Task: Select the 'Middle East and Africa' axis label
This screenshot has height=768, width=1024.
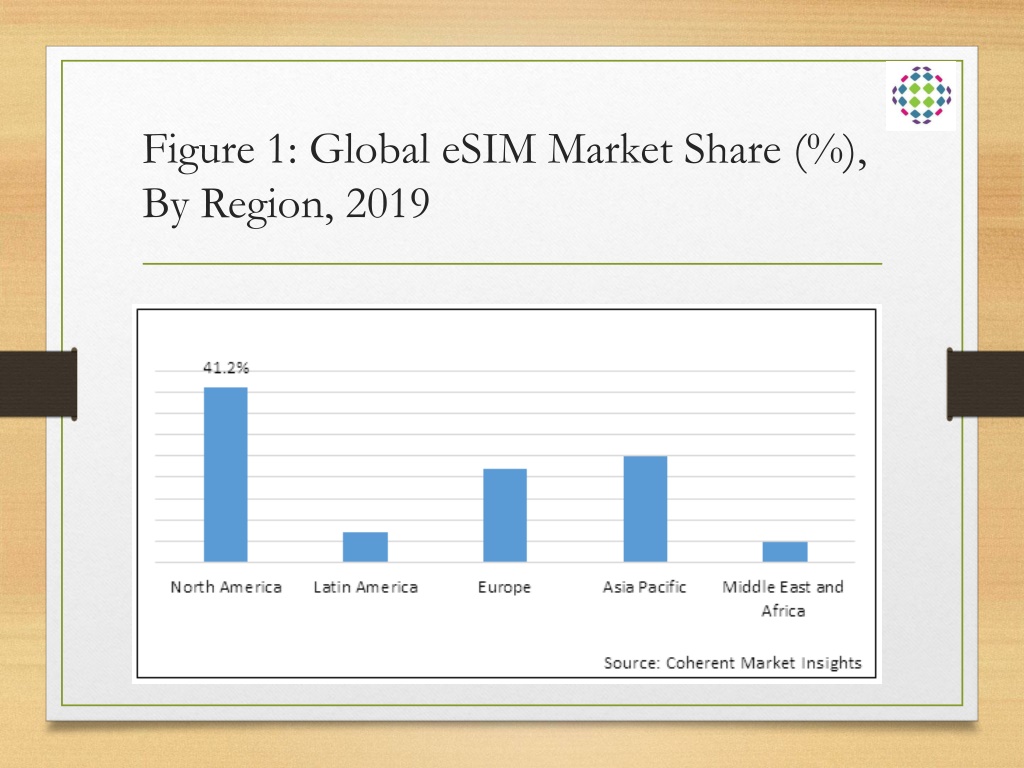Action: click(x=783, y=599)
